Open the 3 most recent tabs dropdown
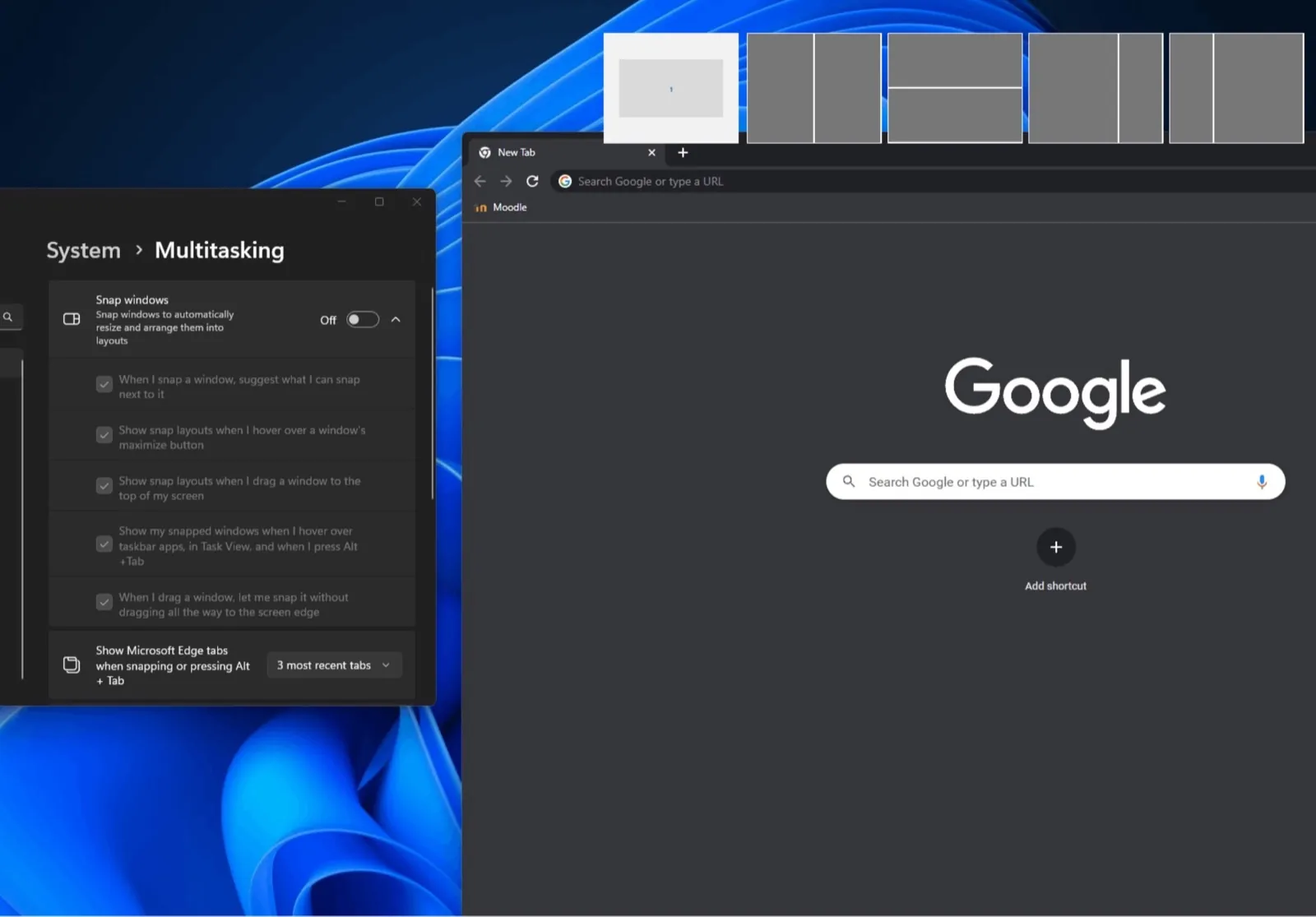The image size is (1316, 917). pyautogui.click(x=333, y=665)
